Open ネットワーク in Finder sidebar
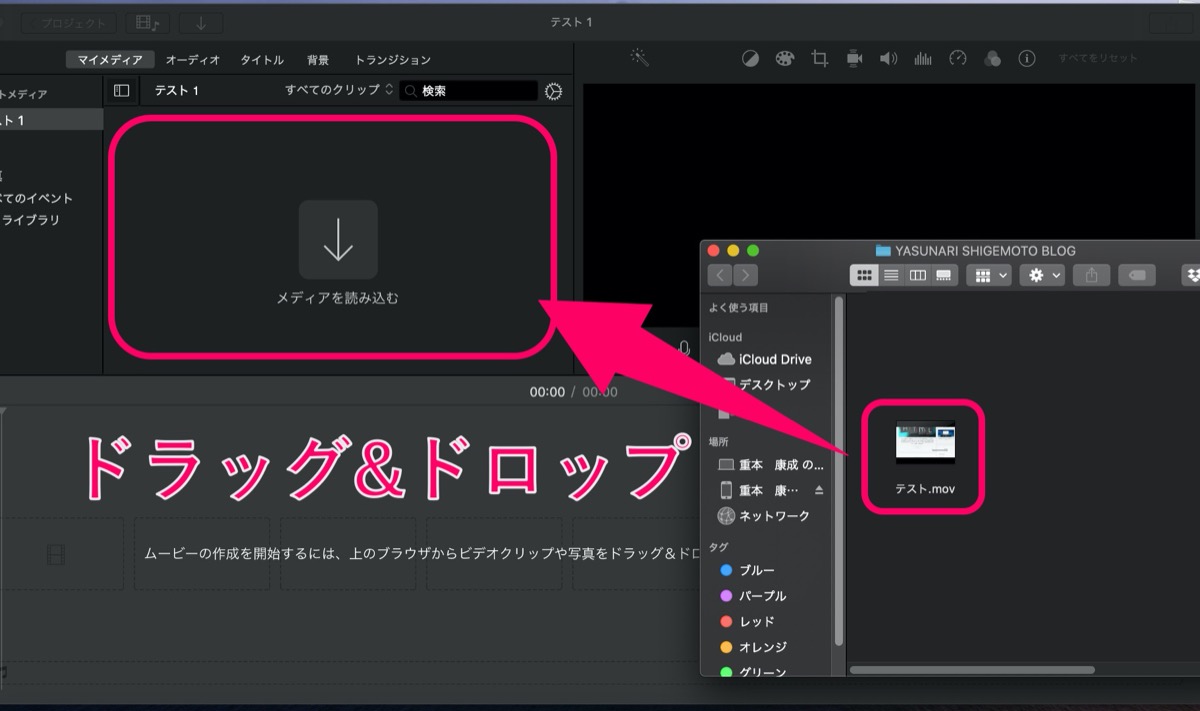Screen dimensions: 1200x711 click(x=765, y=516)
